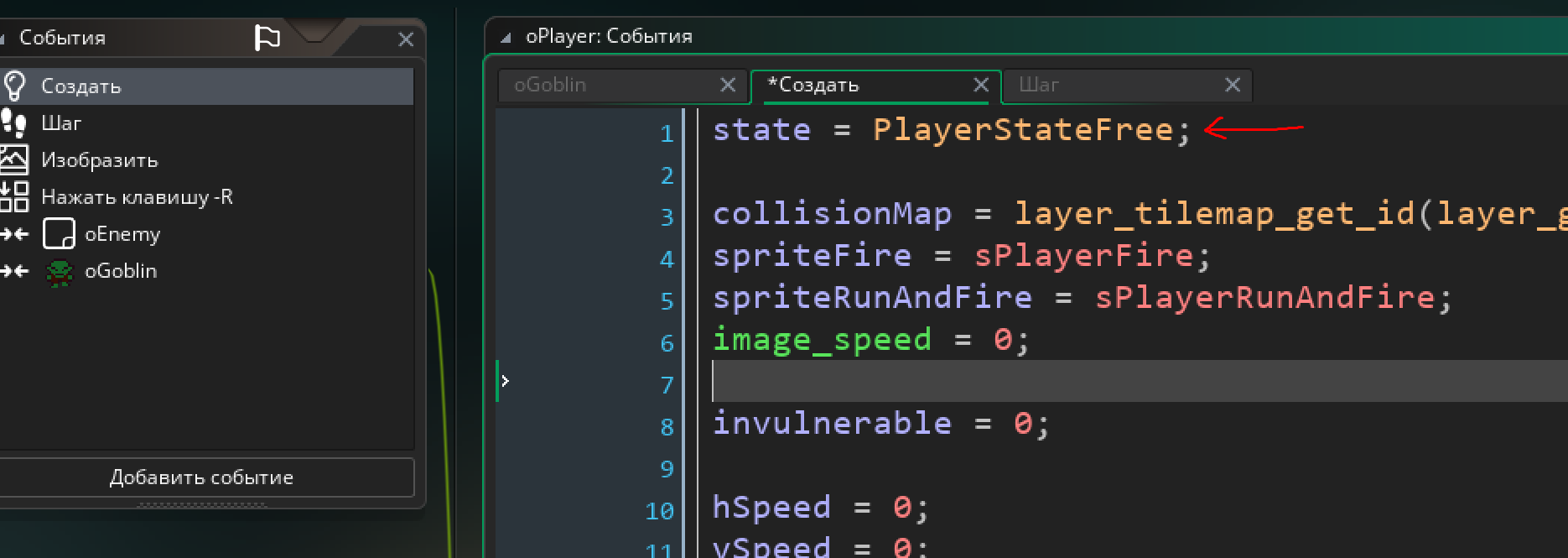Click the gutter marker next to line 7

(505, 381)
